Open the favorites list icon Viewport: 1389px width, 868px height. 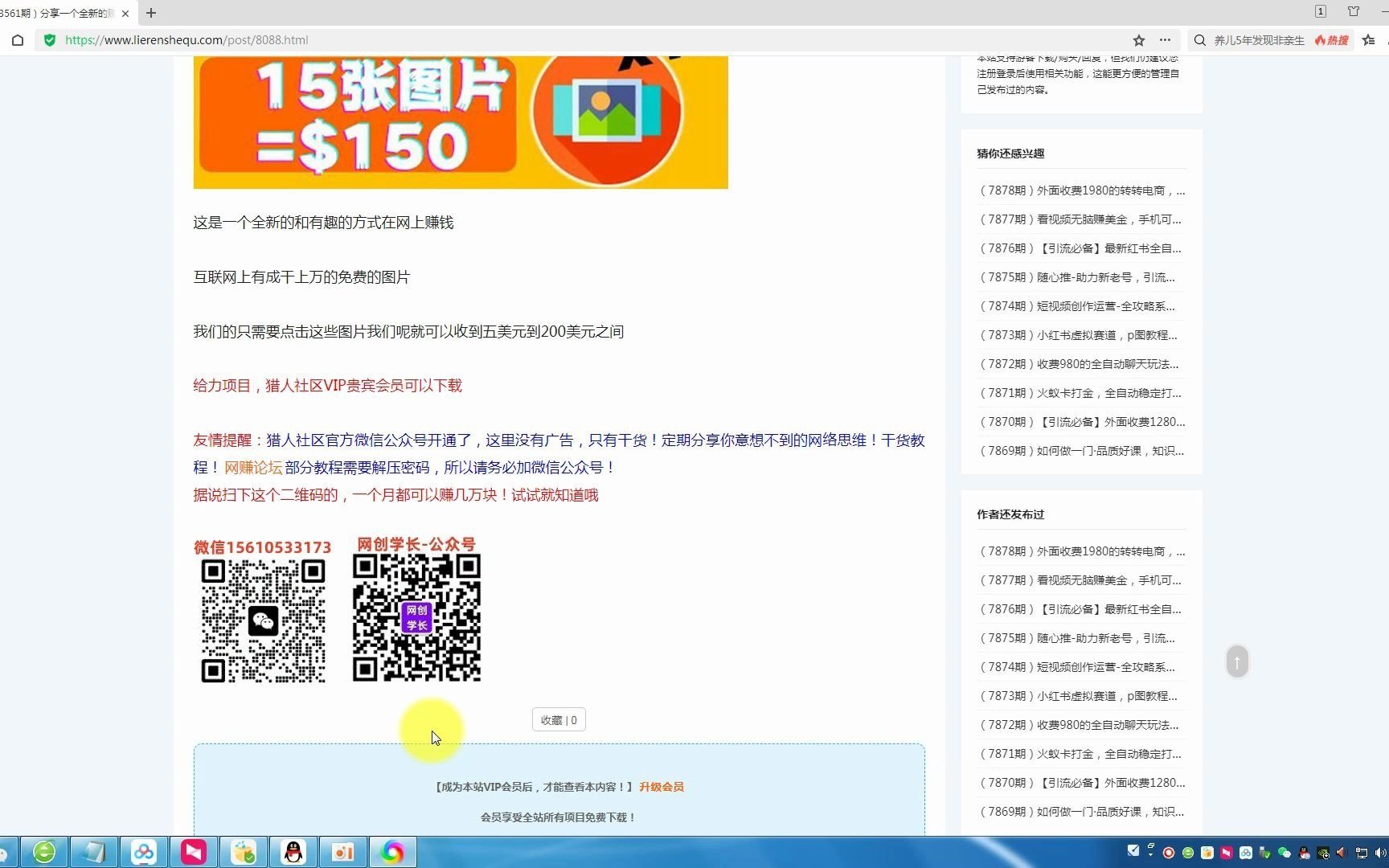tap(1369, 40)
